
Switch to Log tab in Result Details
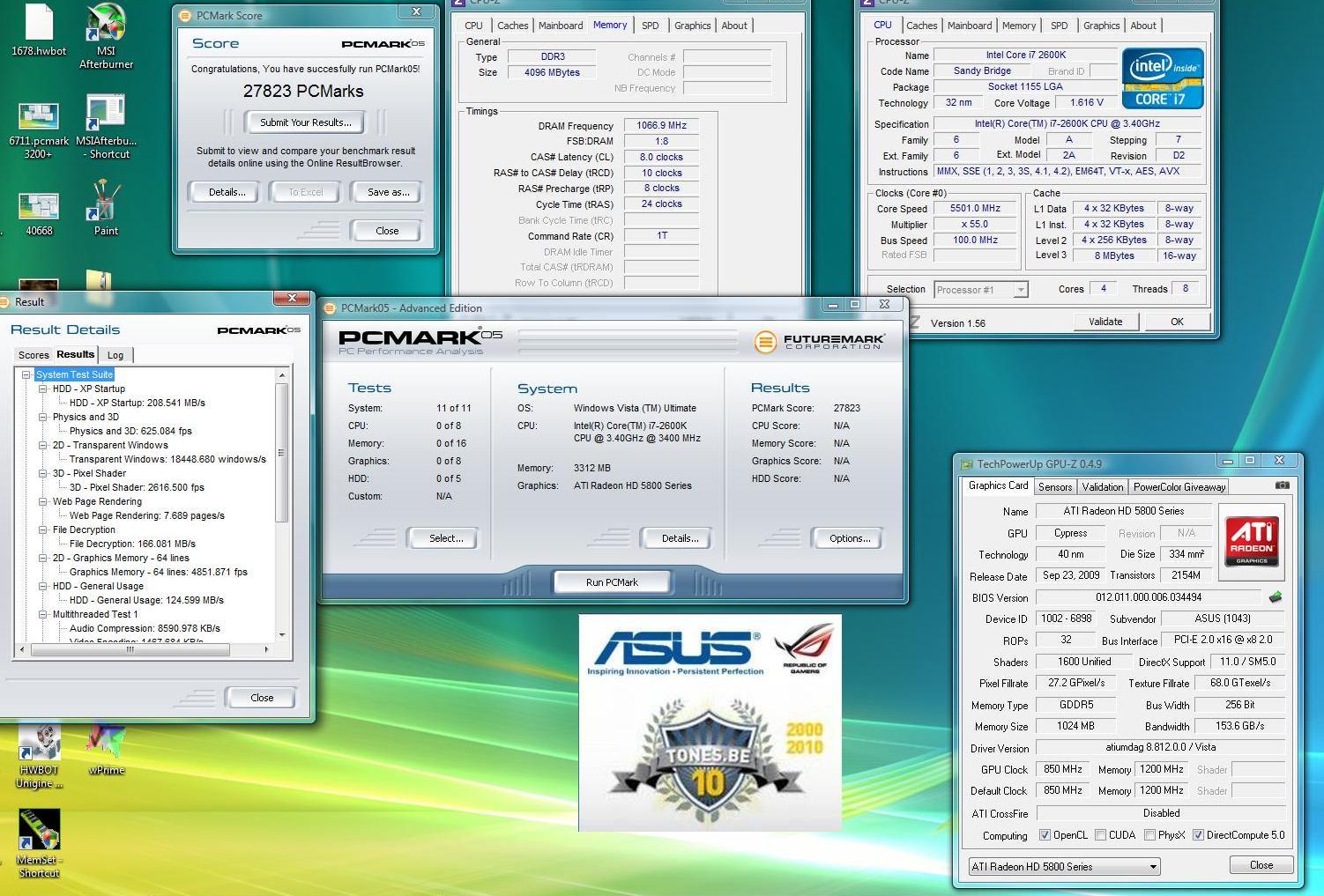115,355
